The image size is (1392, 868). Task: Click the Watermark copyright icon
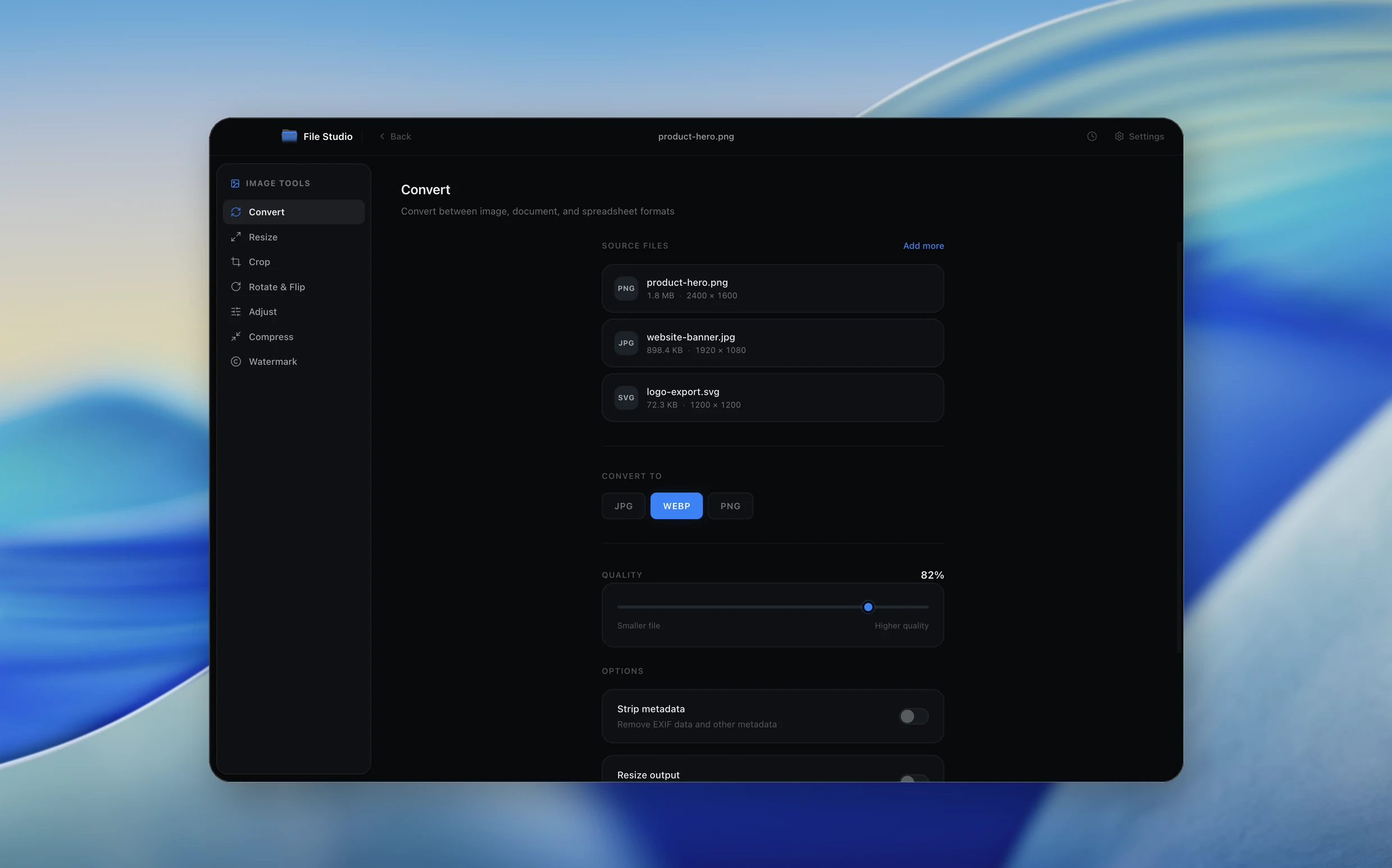tap(236, 362)
